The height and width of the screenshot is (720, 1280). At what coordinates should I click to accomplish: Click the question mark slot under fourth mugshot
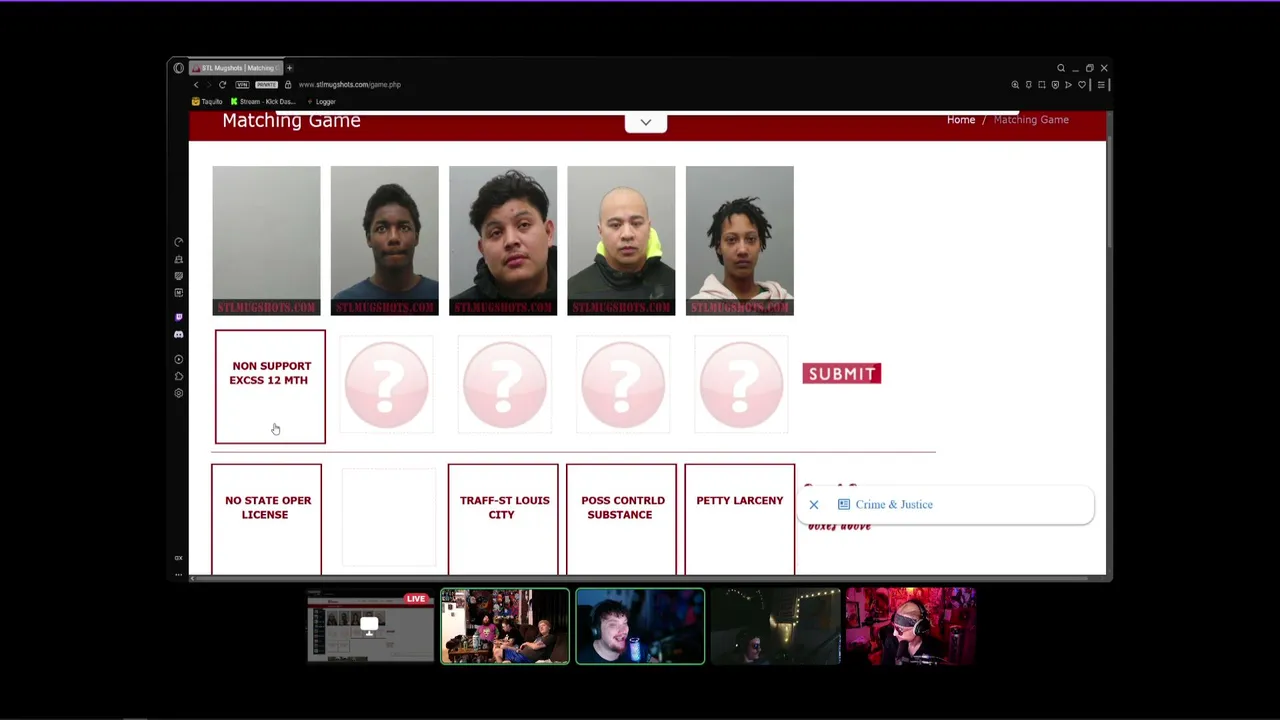tap(622, 385)
